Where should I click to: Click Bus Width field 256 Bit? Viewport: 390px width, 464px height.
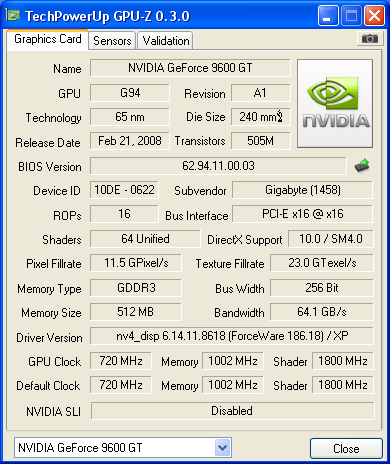(322, 288)
